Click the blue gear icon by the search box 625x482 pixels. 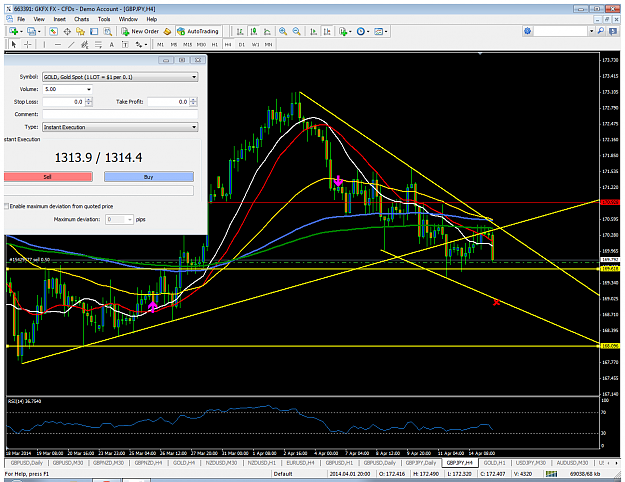coord(528,31)
